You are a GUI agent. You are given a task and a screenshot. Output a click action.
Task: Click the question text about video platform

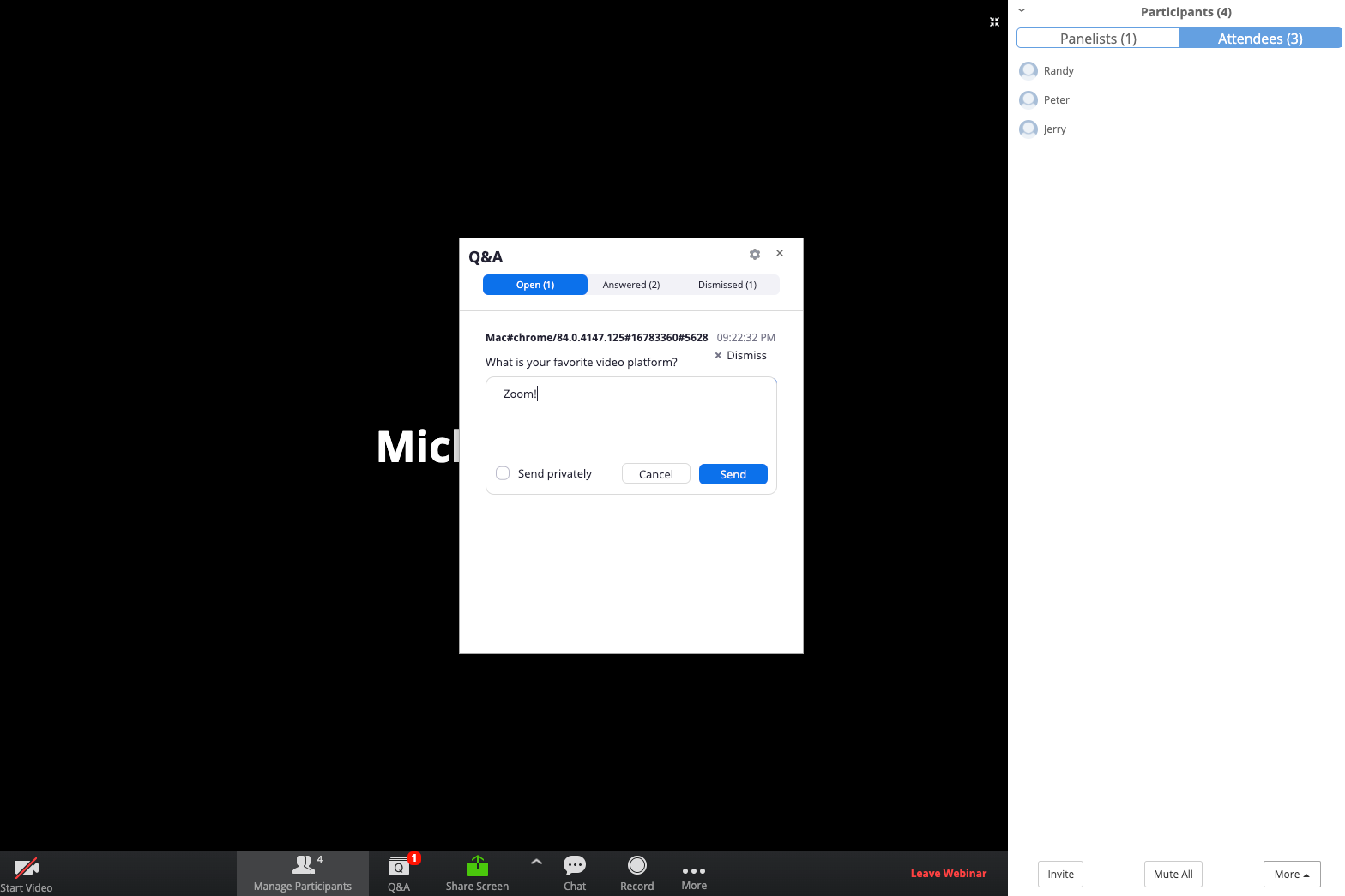point(582,363)
